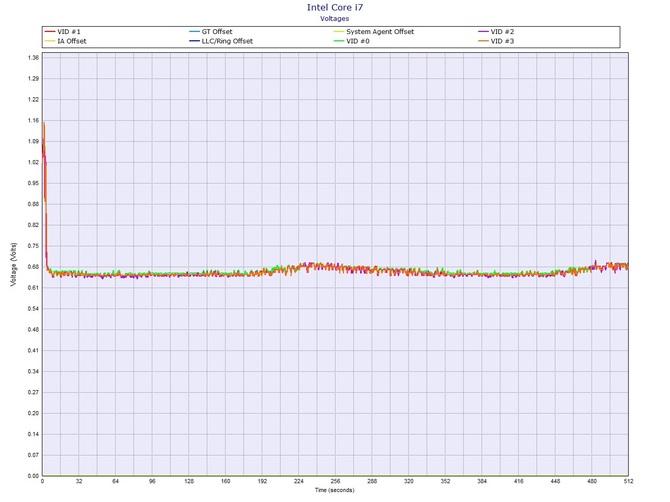The image size is (670, 502).
Task: Click the 128 tick on time axis
Action: (189, 481)
